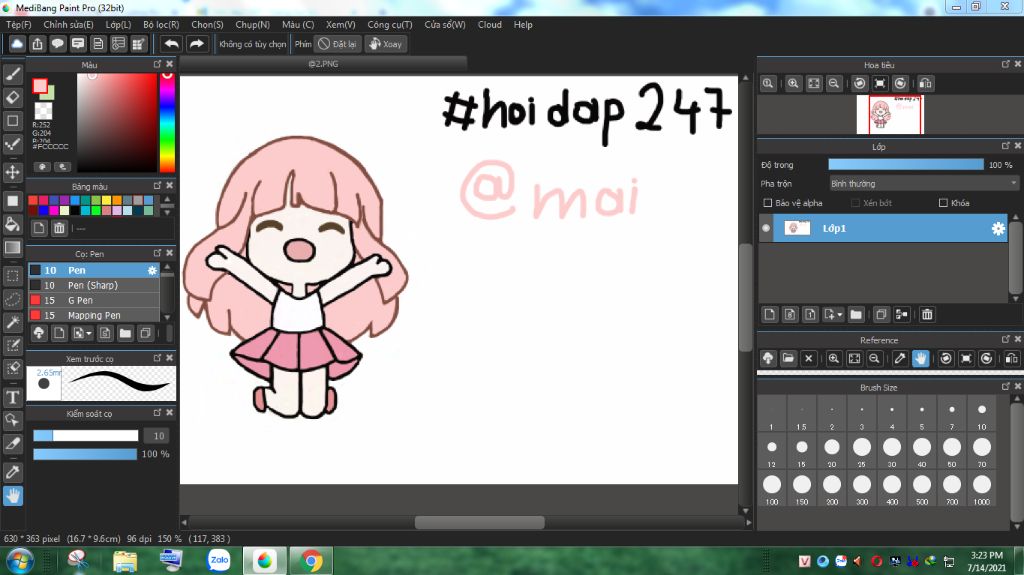This screenshot has height=575, width=1024.
Task: Open Pen brush settings gear
Action: point(152,270)
